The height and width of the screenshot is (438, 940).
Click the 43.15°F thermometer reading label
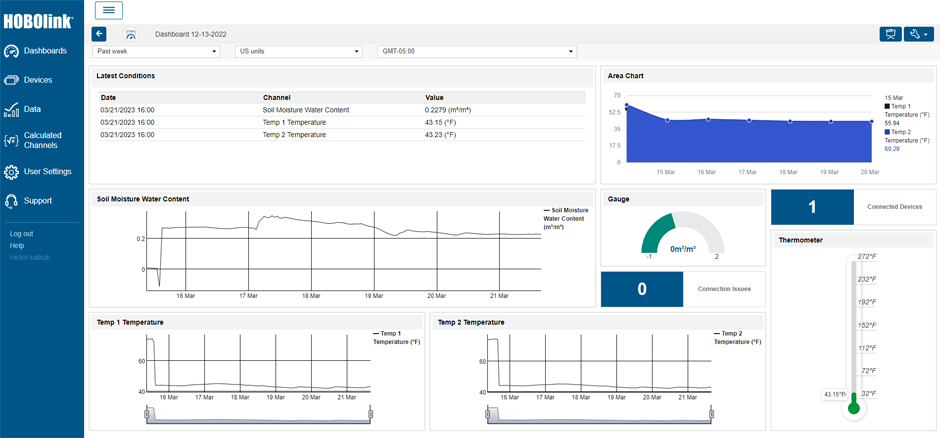[834, 394]
